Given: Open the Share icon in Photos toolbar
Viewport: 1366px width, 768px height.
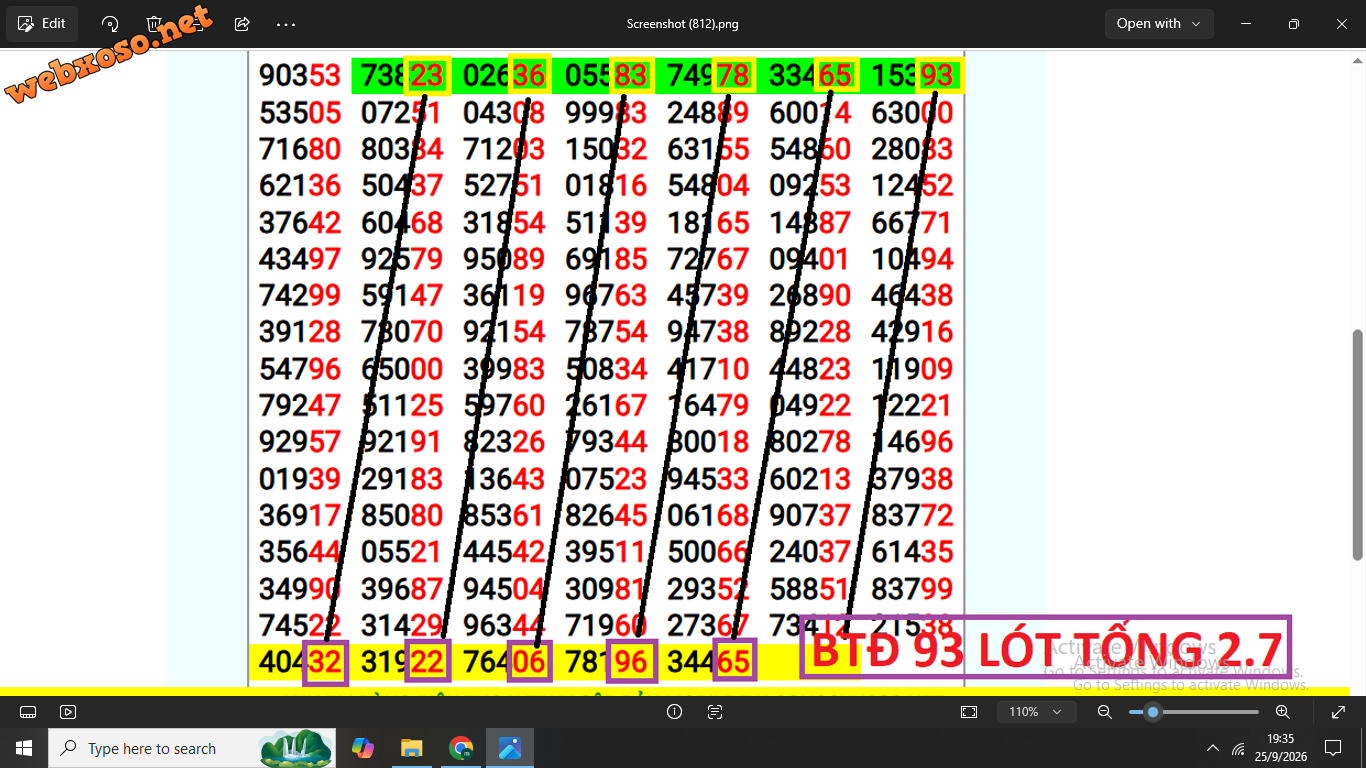Looking at the screenshot, I should (242, 24).
